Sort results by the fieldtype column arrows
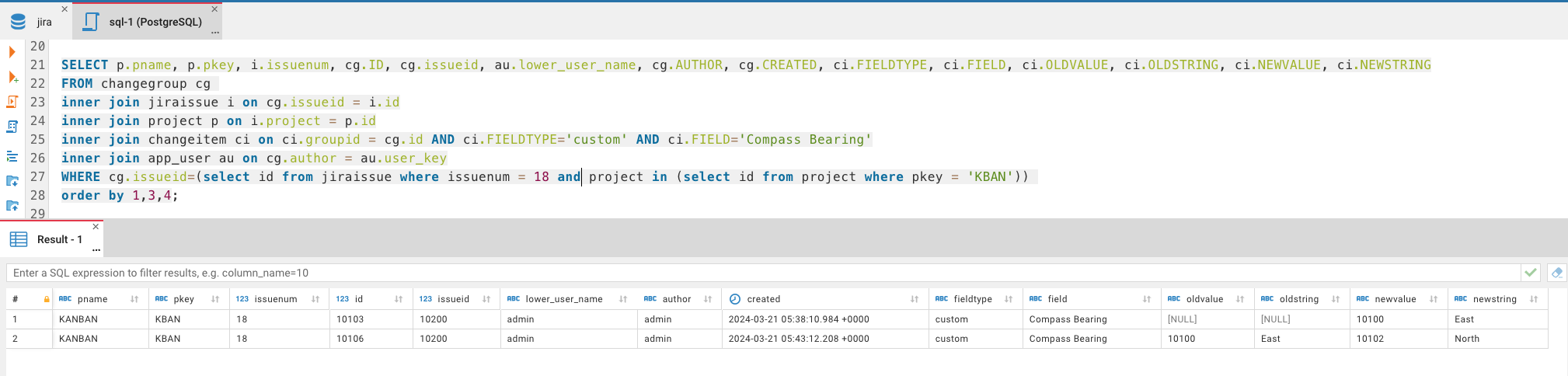This screenshot has width=1568, height=376. [1009, 299]
